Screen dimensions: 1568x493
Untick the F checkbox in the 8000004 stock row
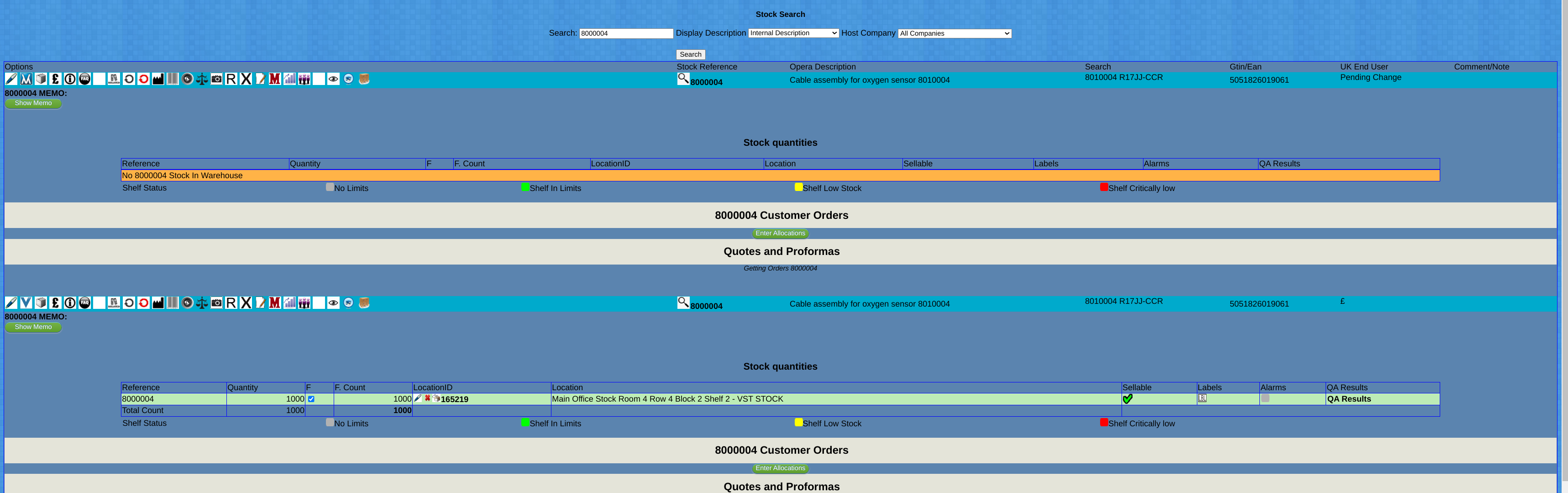pyautogui.click(x=311, y=399)
